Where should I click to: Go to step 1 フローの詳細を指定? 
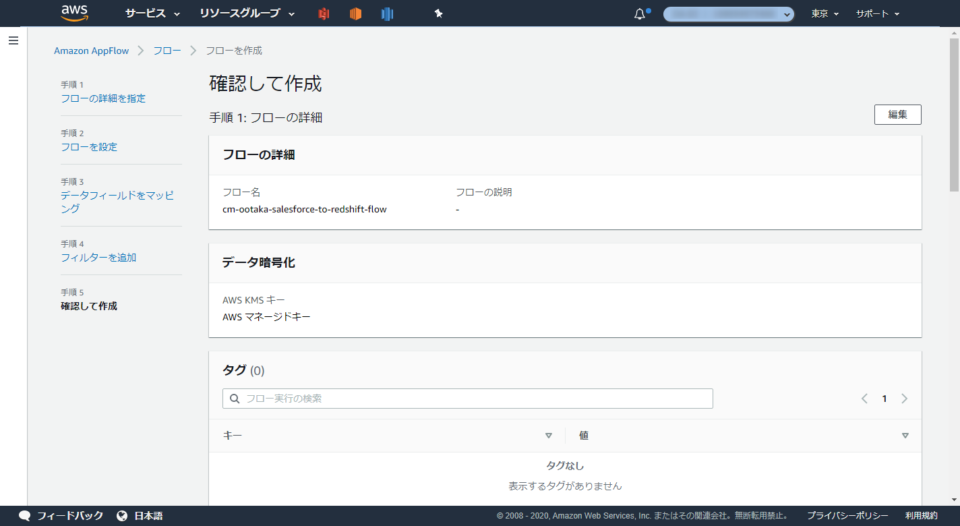click(x=103, y=99)
